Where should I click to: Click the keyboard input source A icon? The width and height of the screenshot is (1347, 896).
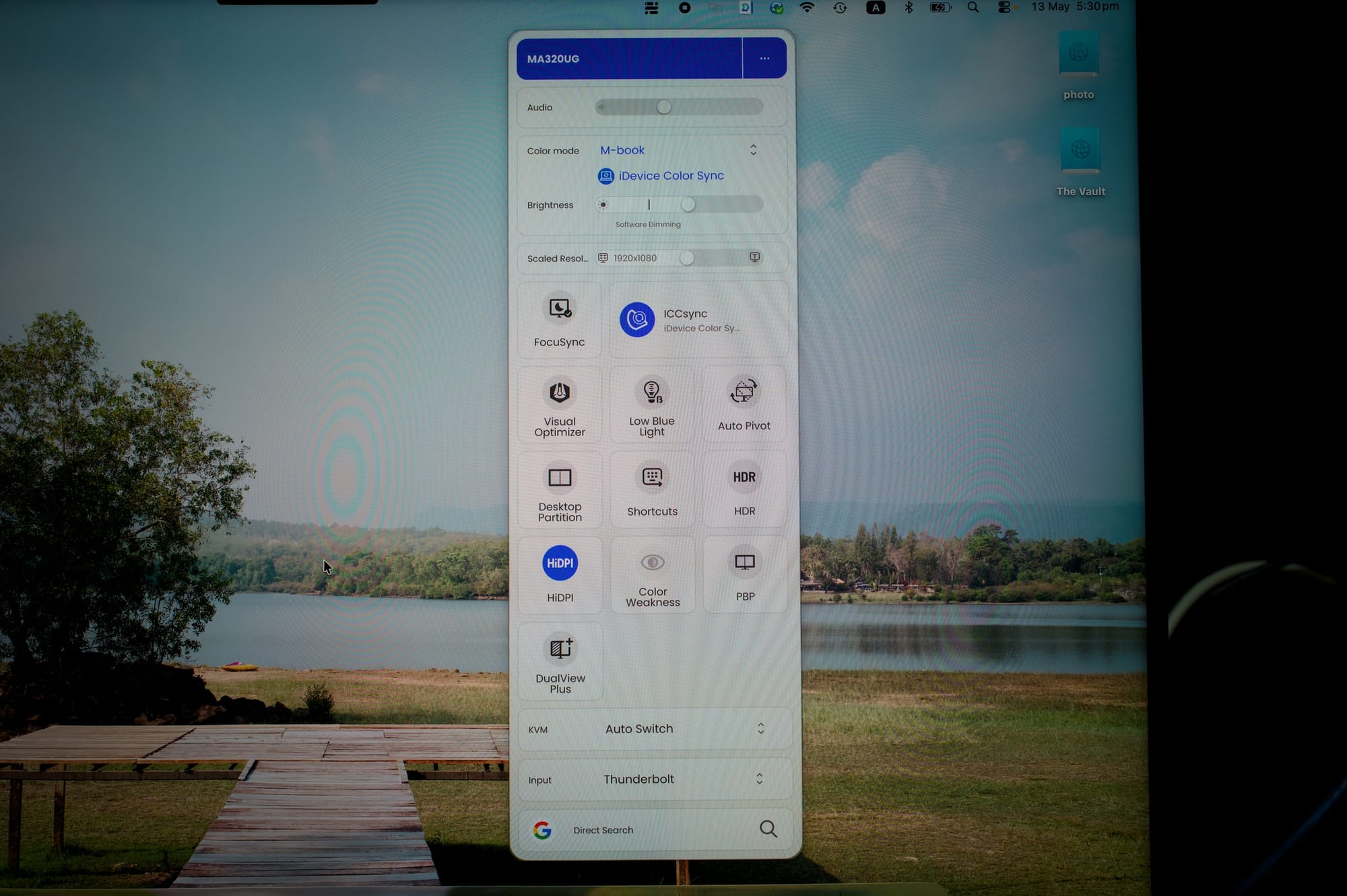click(x=876, y=7)
